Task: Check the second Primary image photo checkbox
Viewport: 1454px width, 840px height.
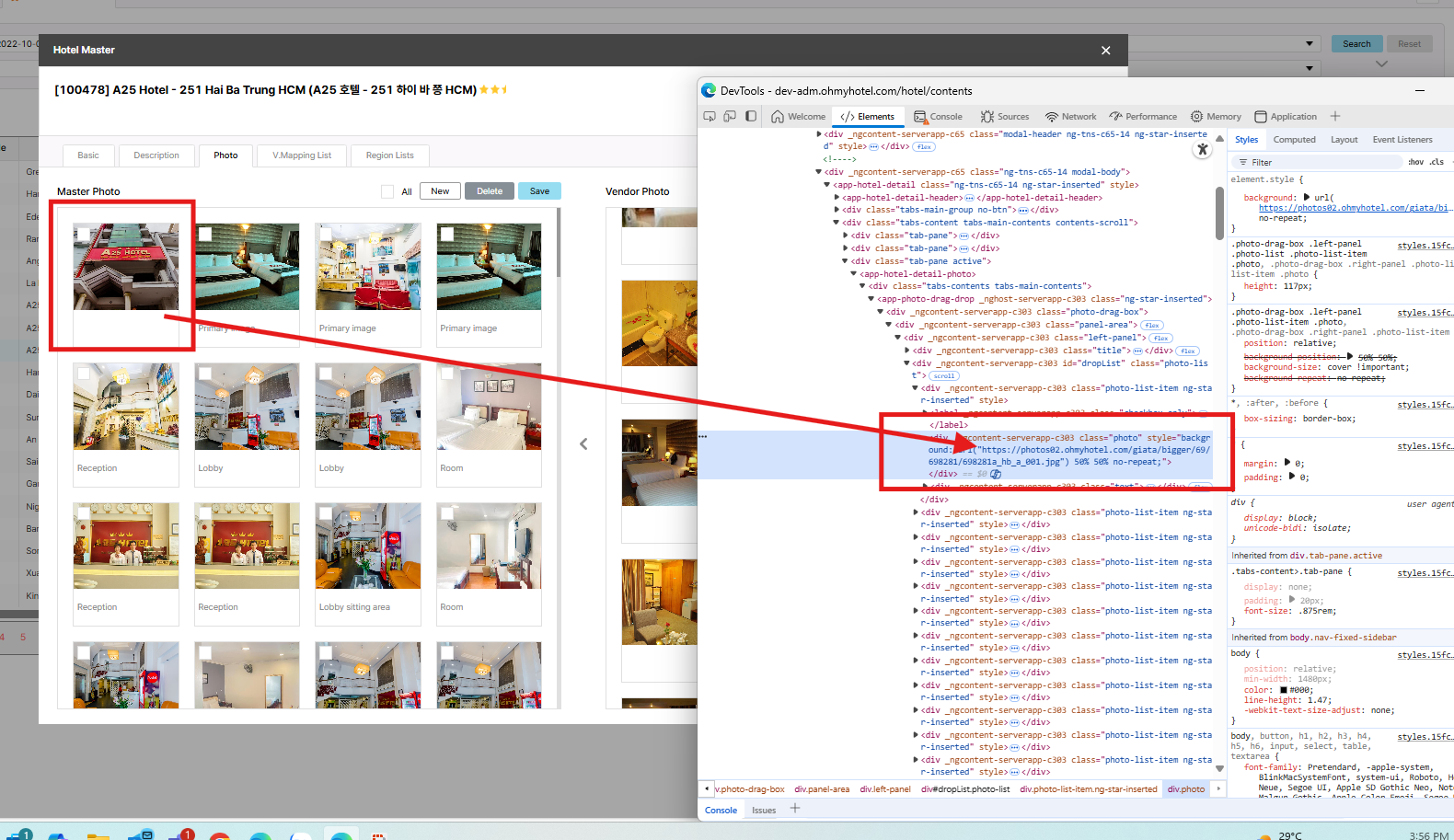Action: [205, 235]
